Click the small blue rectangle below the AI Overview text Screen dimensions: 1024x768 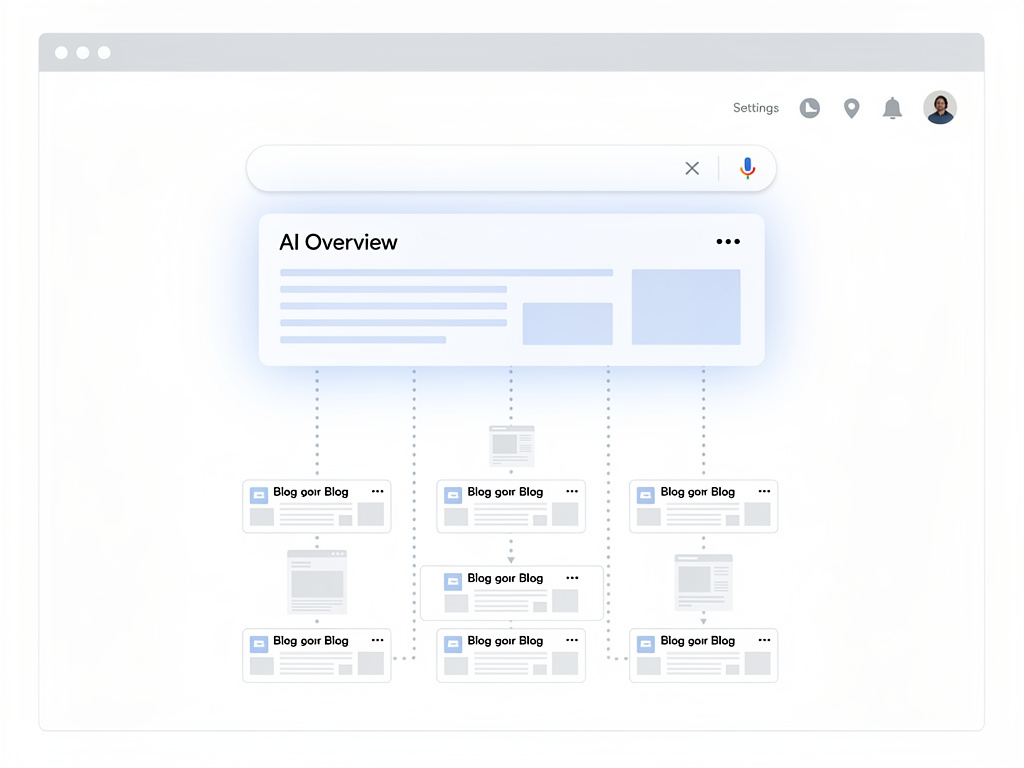[x=567, y=323]
